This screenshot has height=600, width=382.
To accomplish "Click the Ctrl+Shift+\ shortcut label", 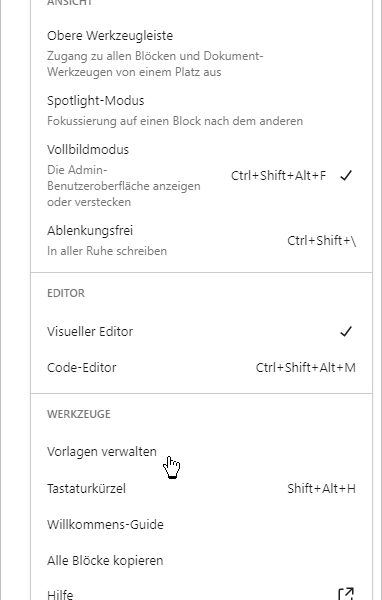I will tap(322, 241).
